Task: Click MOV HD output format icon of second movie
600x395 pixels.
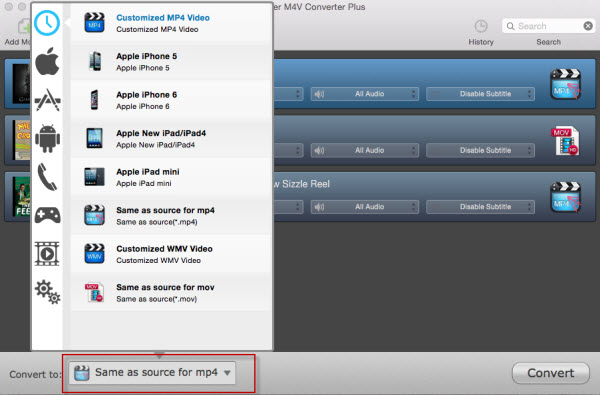Action: [566, 141]
